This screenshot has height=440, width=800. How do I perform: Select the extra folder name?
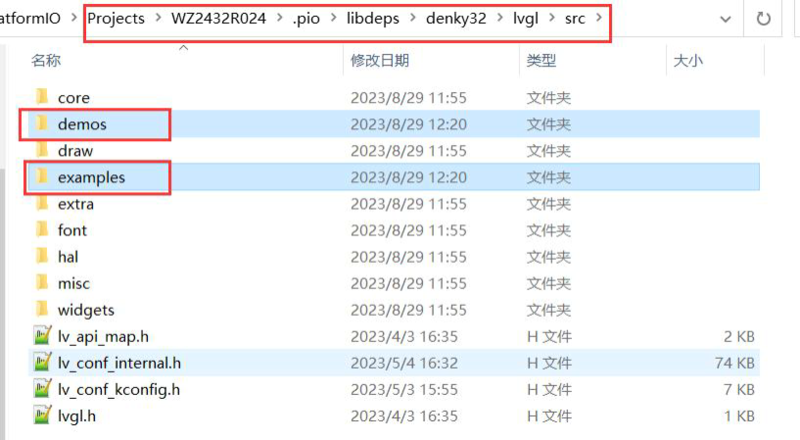coord(76,204)
